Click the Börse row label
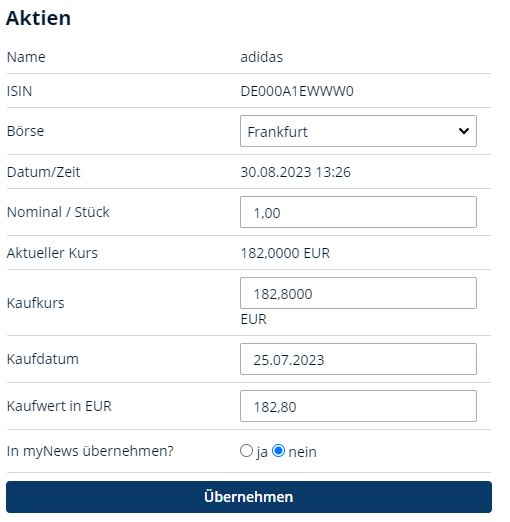 tap(25, 131)
